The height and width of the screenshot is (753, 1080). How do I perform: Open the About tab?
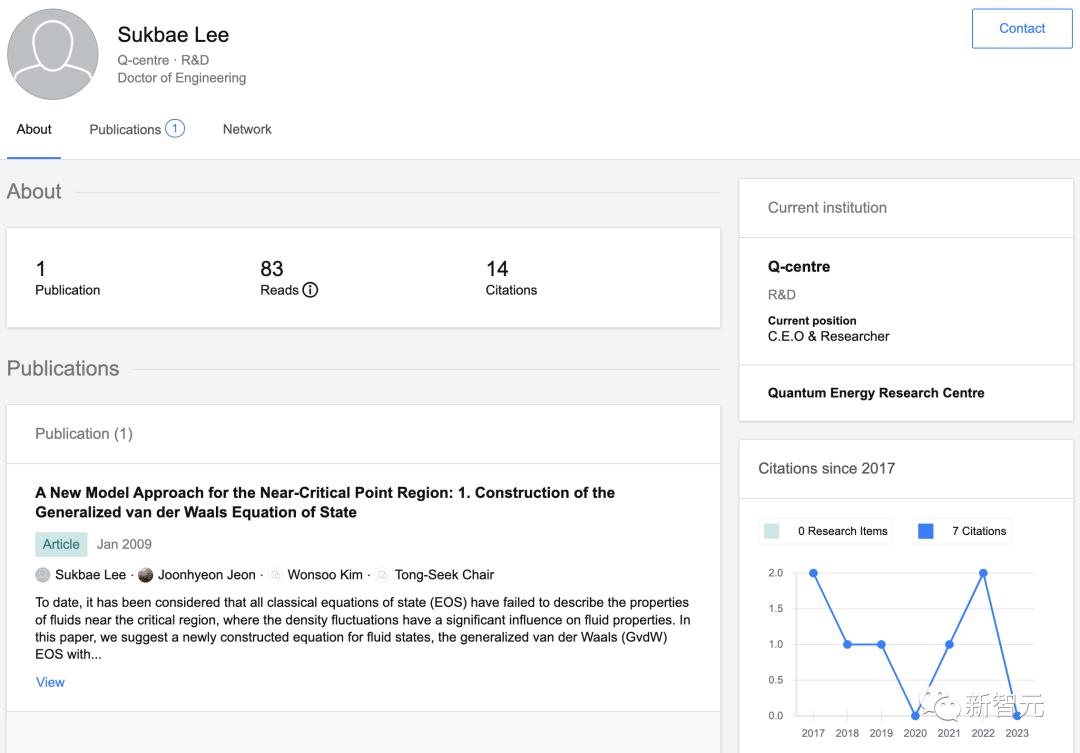point(34,129)
